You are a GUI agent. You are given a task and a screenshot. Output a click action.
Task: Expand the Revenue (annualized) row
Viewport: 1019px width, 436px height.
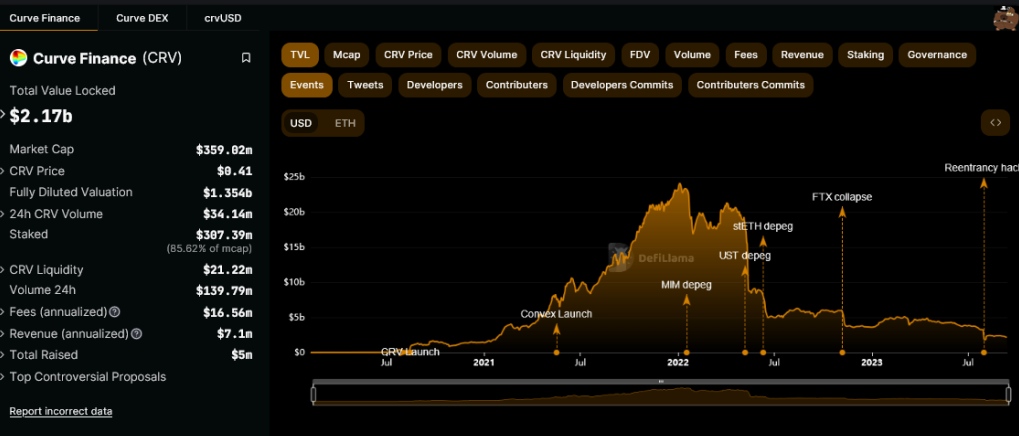(x=3, y=334)
